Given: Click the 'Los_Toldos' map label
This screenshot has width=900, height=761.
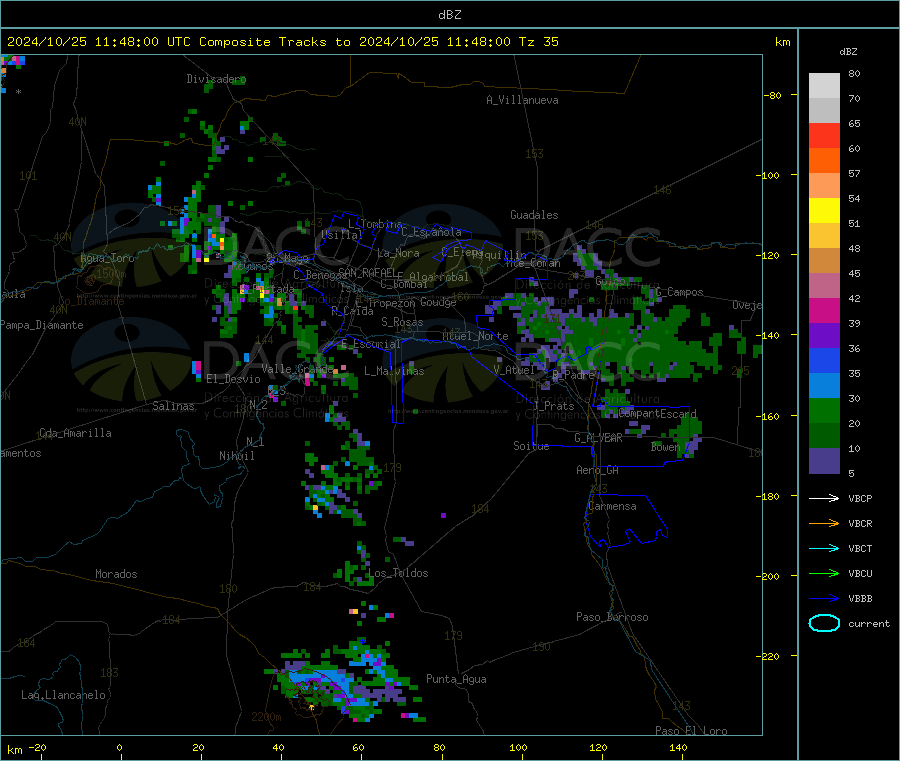Looking at the screenshot, I should coord(398,573).
